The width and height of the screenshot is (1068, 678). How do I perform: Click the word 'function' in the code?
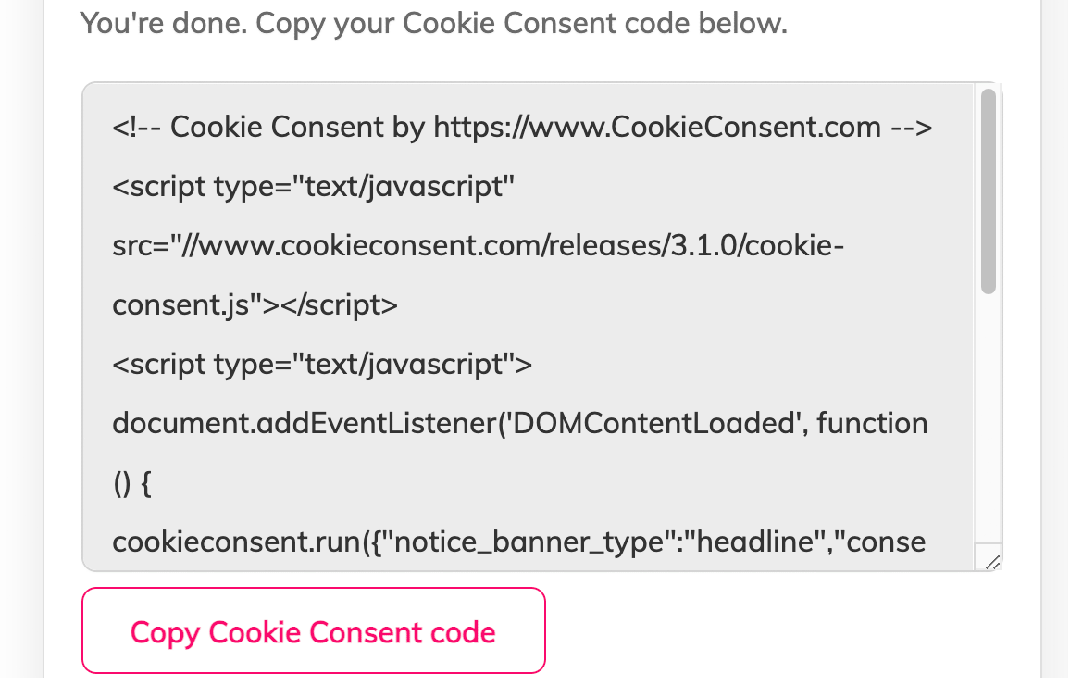872,424
